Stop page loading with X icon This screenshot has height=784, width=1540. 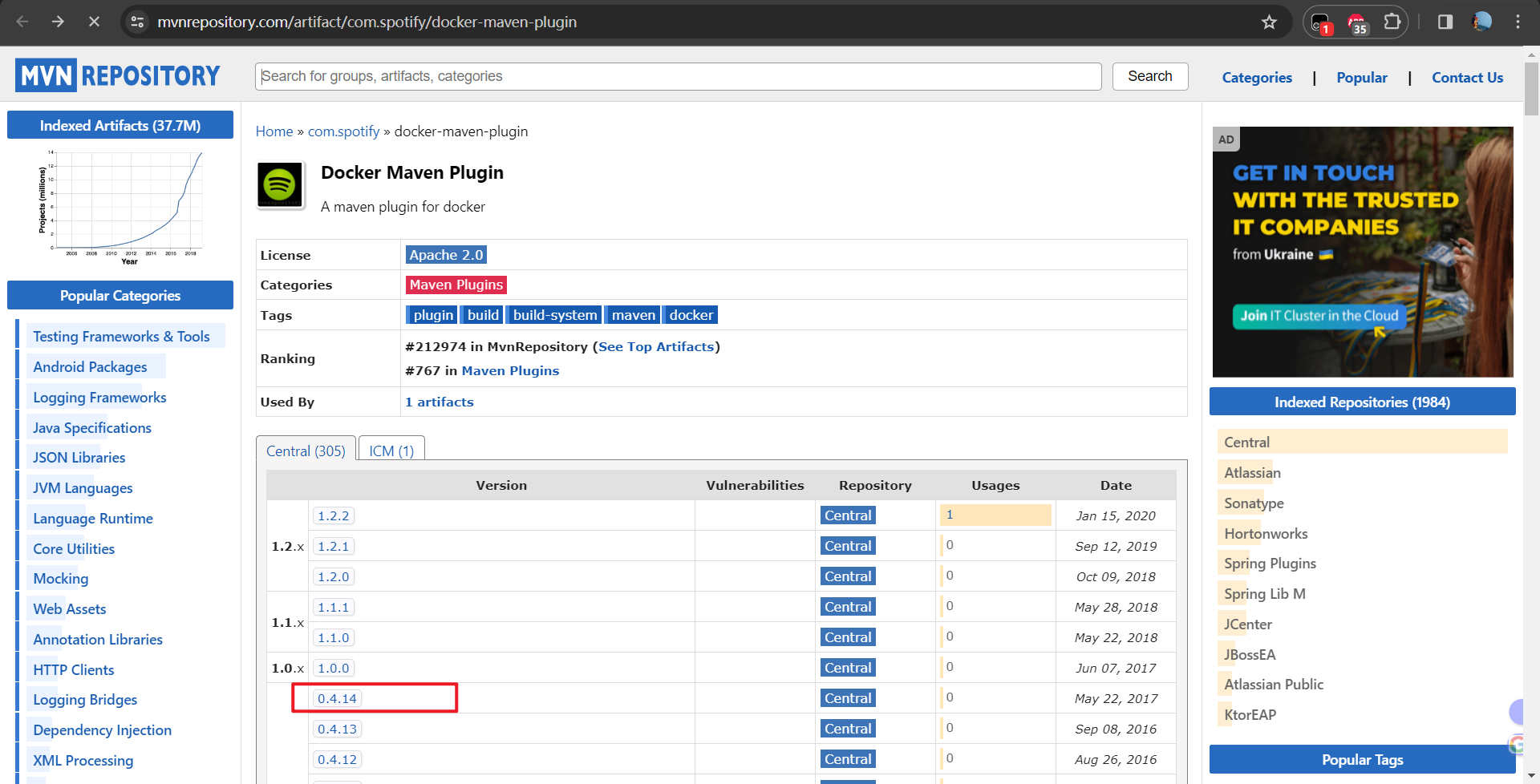click(94, 22)
